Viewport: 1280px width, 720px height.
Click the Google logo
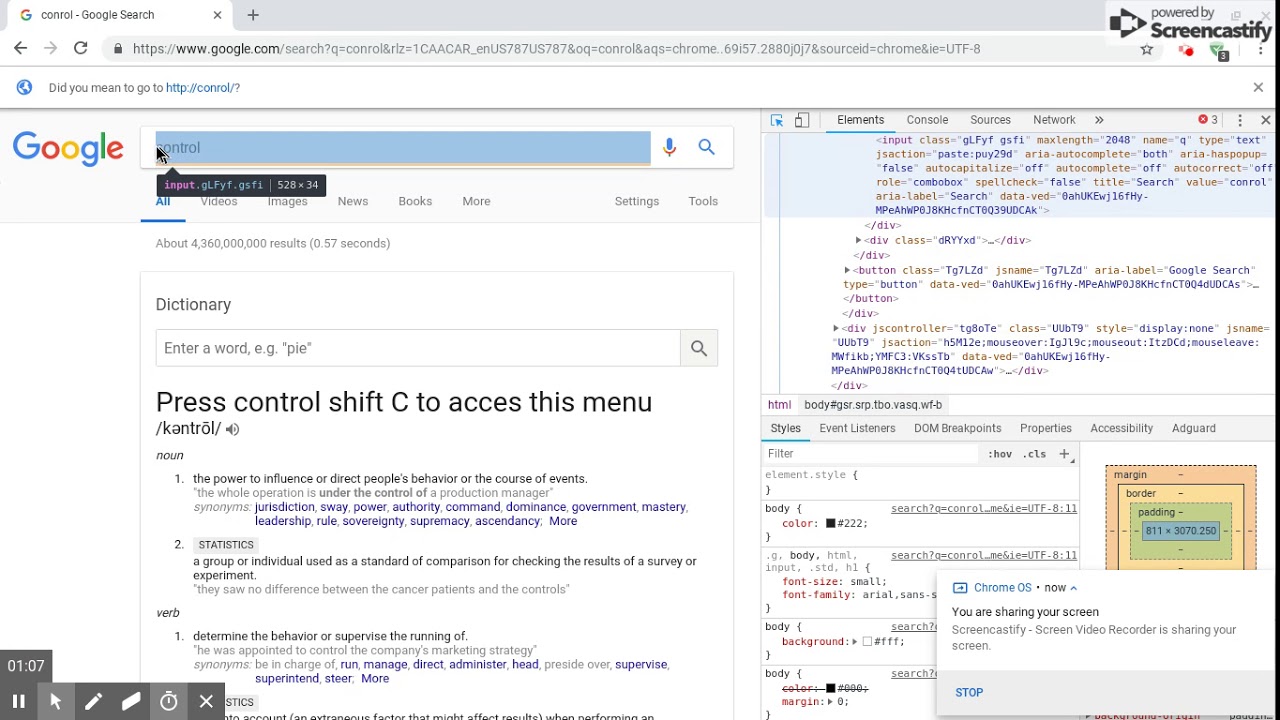pyautogui.click(x=68, y=148)
